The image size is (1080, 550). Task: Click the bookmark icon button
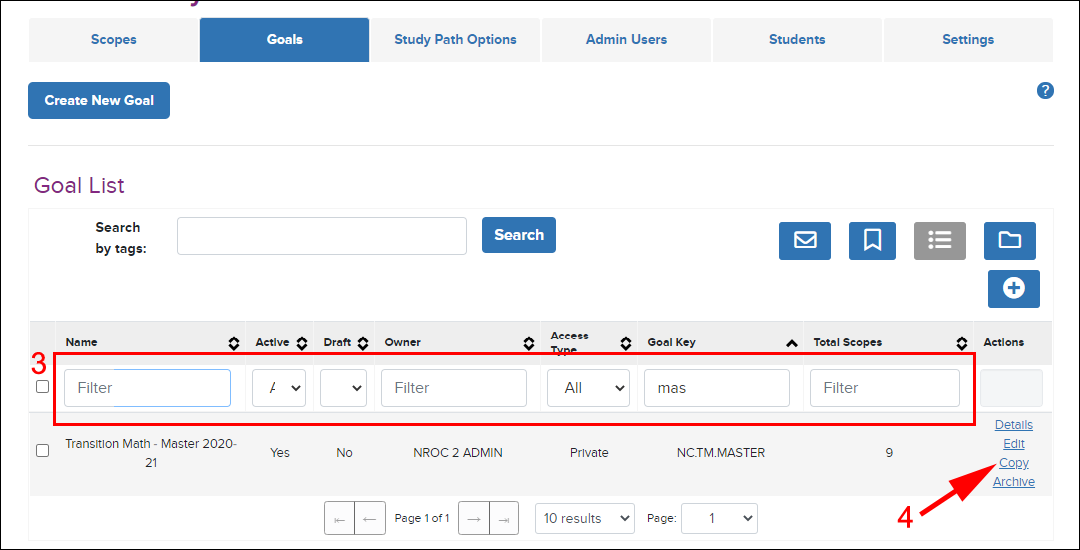point(872,241)
